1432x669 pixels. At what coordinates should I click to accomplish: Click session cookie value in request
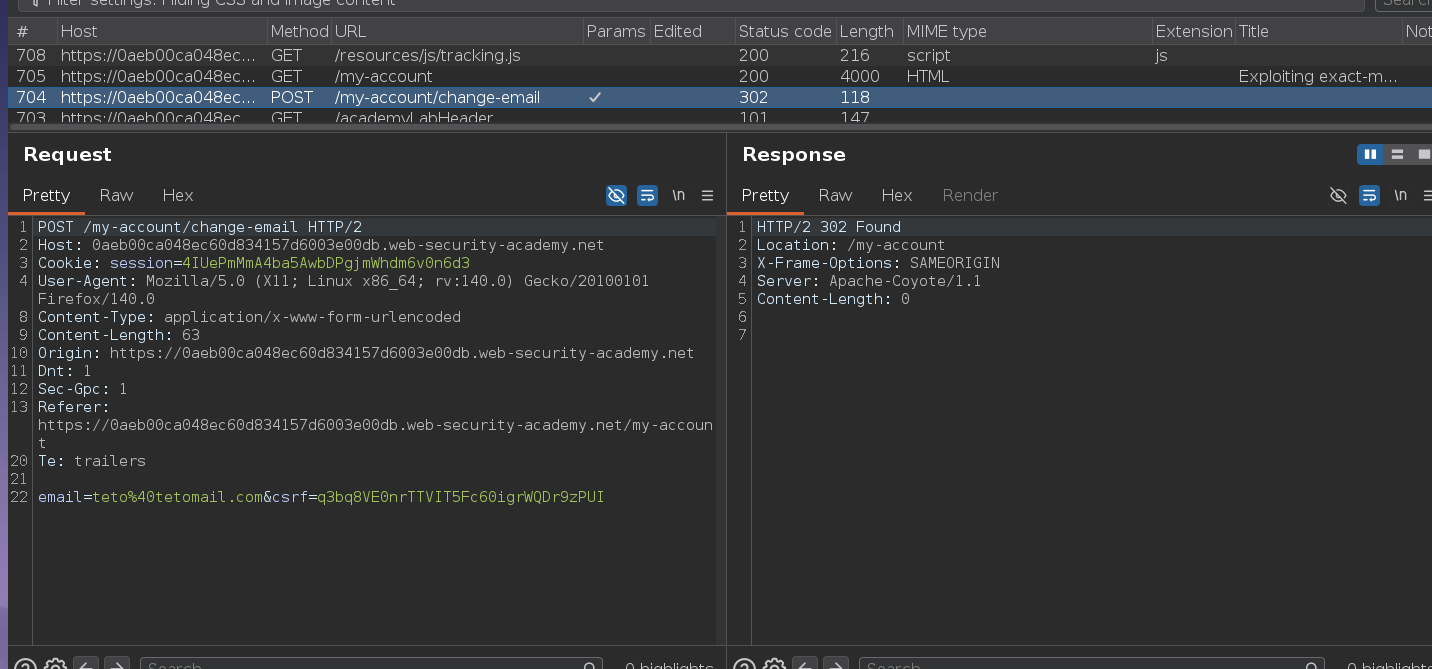326,263
